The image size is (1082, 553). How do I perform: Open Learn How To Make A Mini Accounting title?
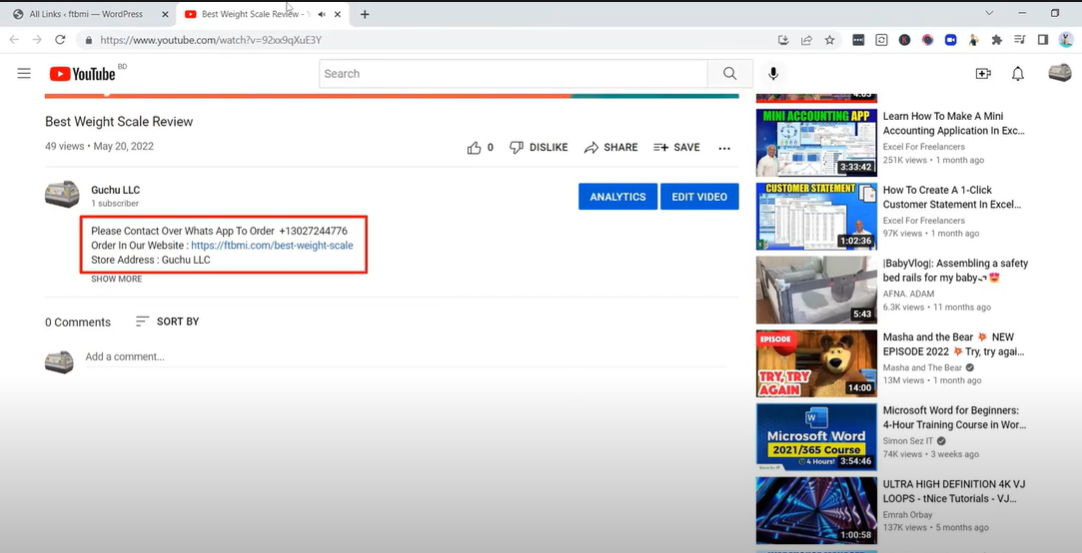[954, 124]
